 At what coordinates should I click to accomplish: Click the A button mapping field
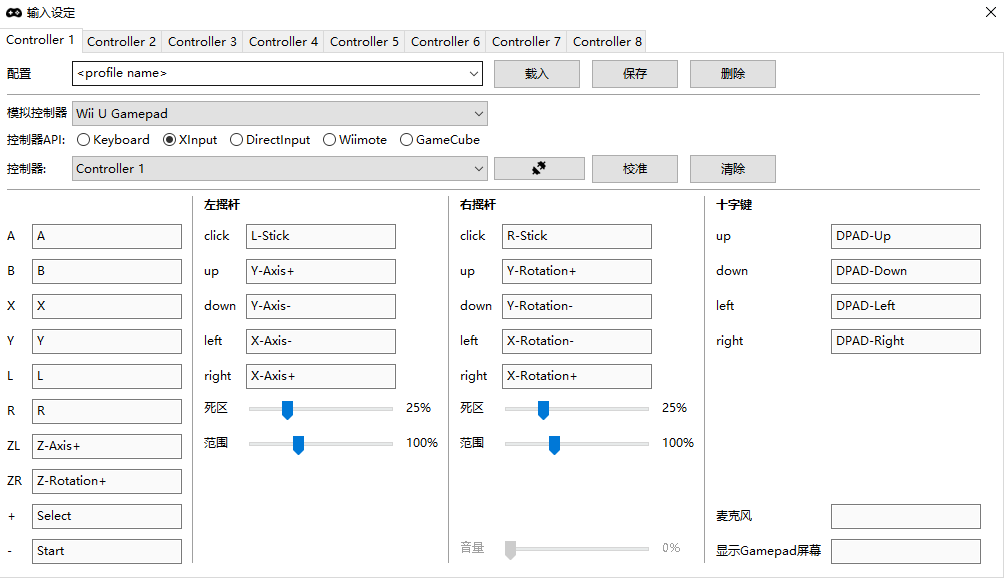tap(107, 237)
